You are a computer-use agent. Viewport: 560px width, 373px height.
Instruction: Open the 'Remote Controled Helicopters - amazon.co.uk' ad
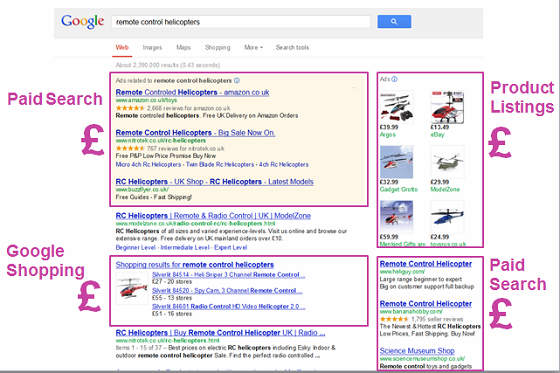(192, 92)
